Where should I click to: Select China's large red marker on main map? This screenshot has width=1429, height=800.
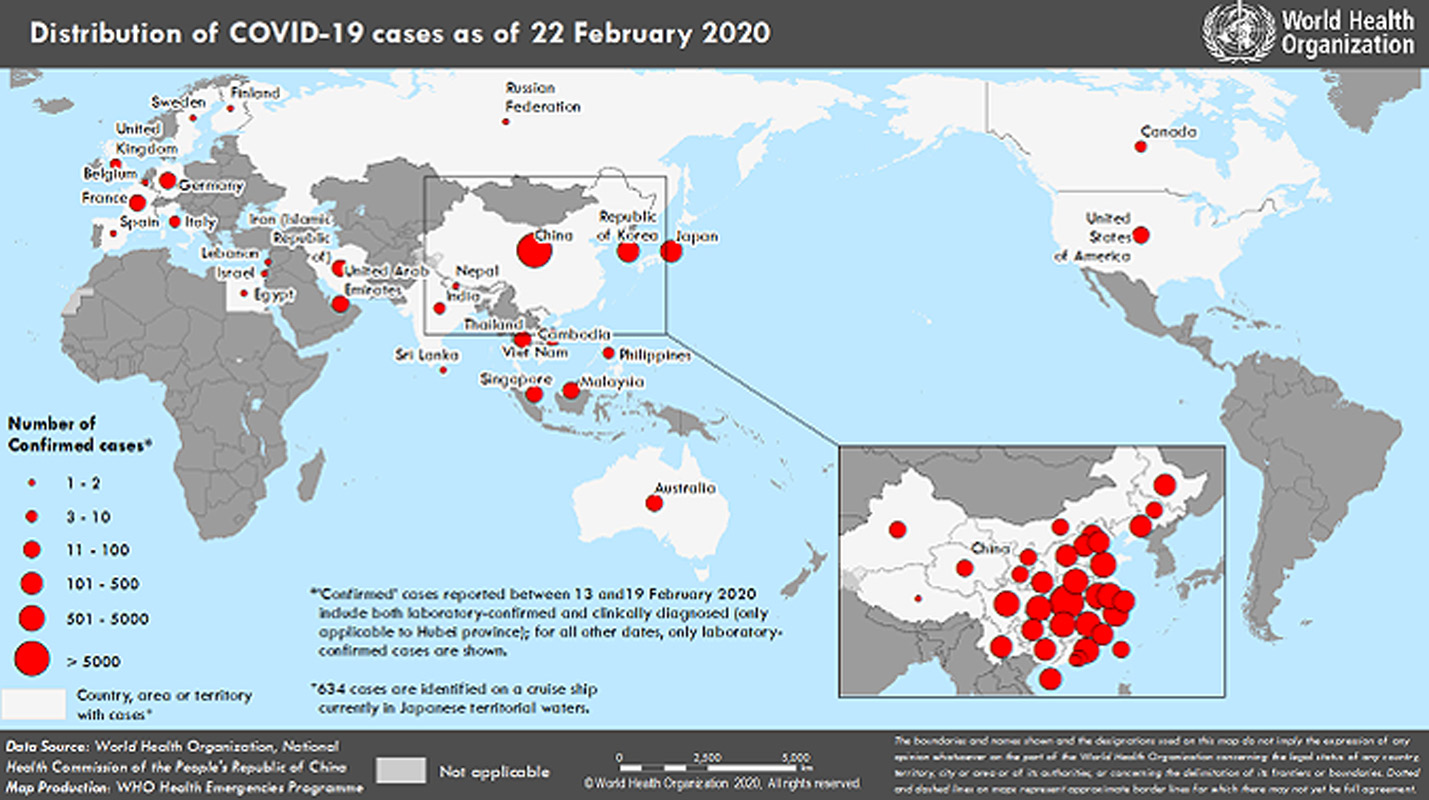point(534,251)
